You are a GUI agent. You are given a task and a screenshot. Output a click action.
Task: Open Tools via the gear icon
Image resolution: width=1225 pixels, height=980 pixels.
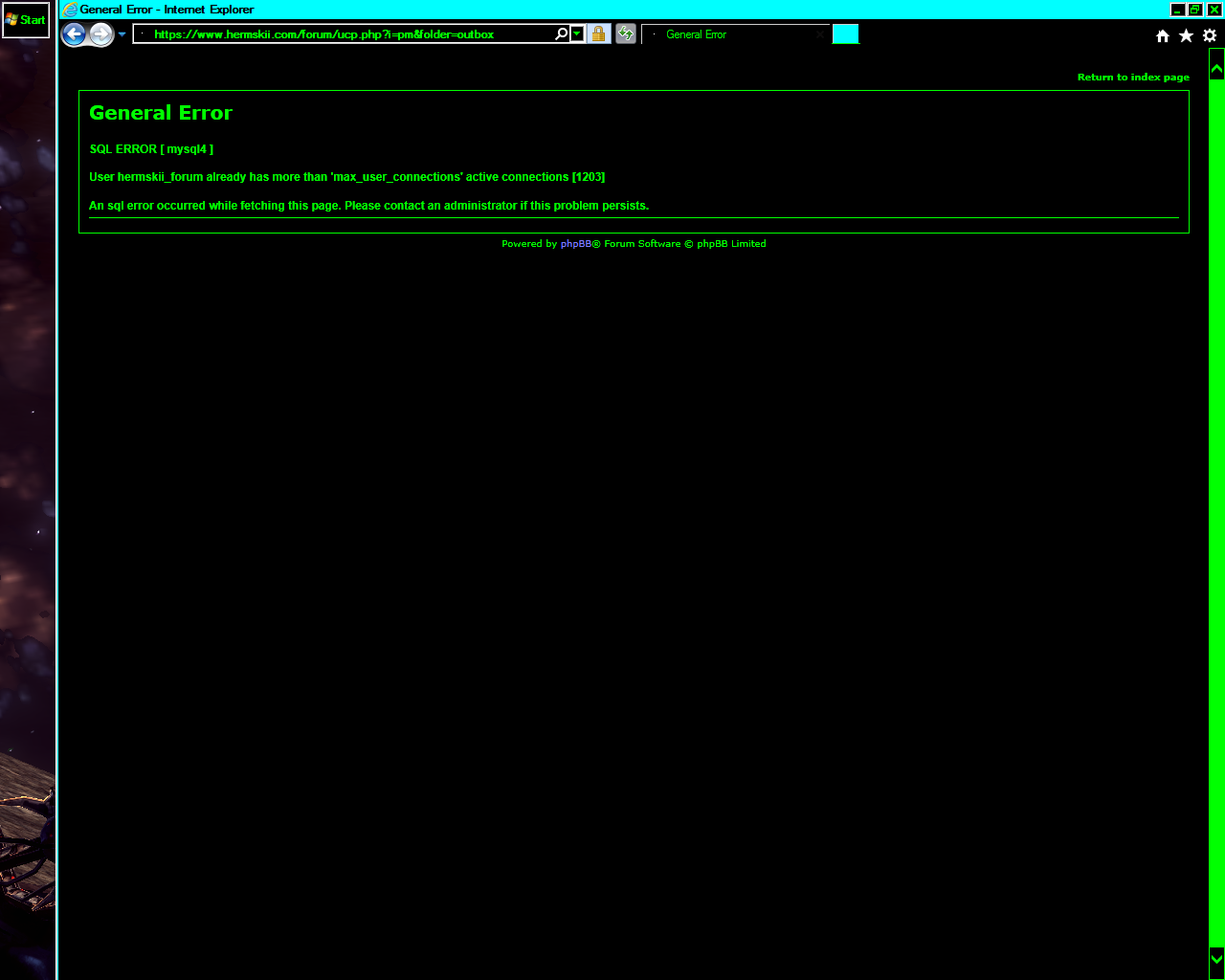pyautogui.click(x=1209, y=34)
